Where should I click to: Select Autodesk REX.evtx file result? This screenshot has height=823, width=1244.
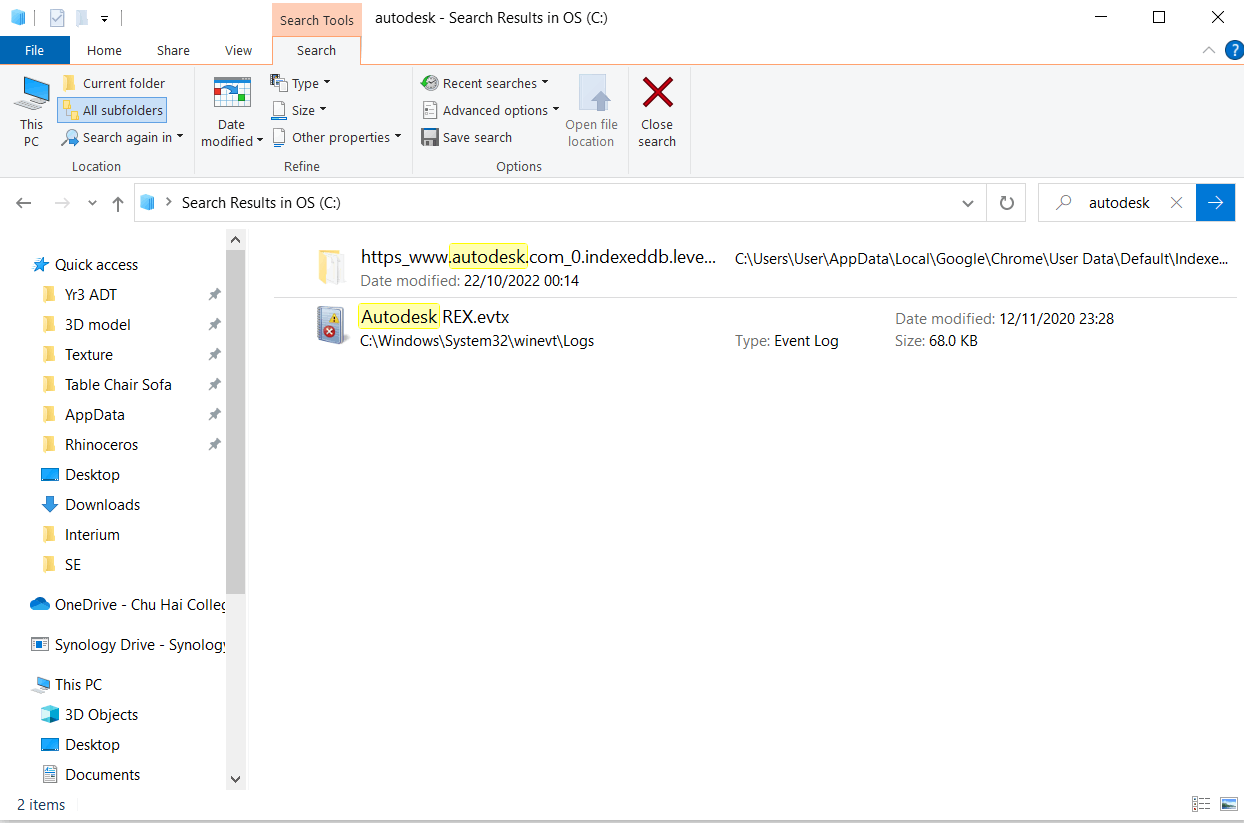(x=754, y=327)
